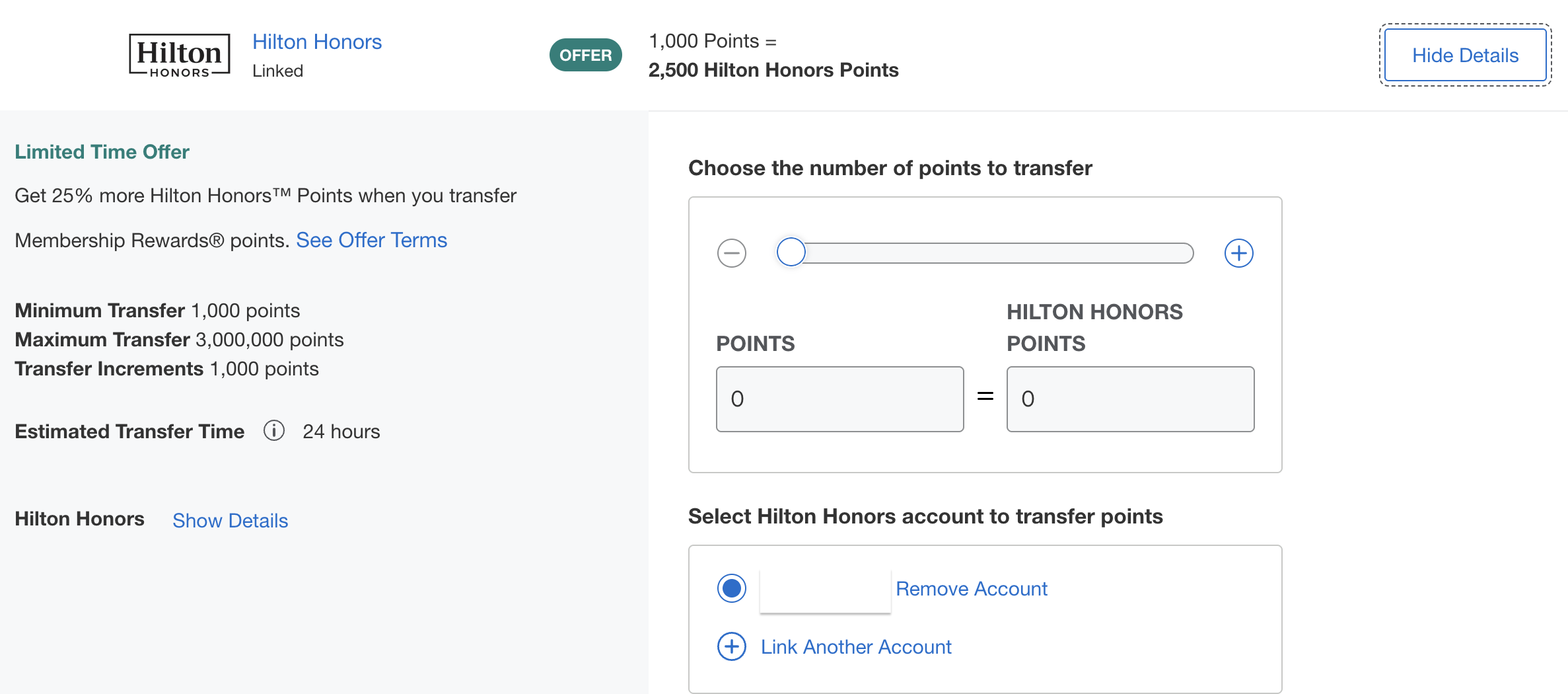
Task: Click the green OFFER badge
Action: click(x=586, y=55)
